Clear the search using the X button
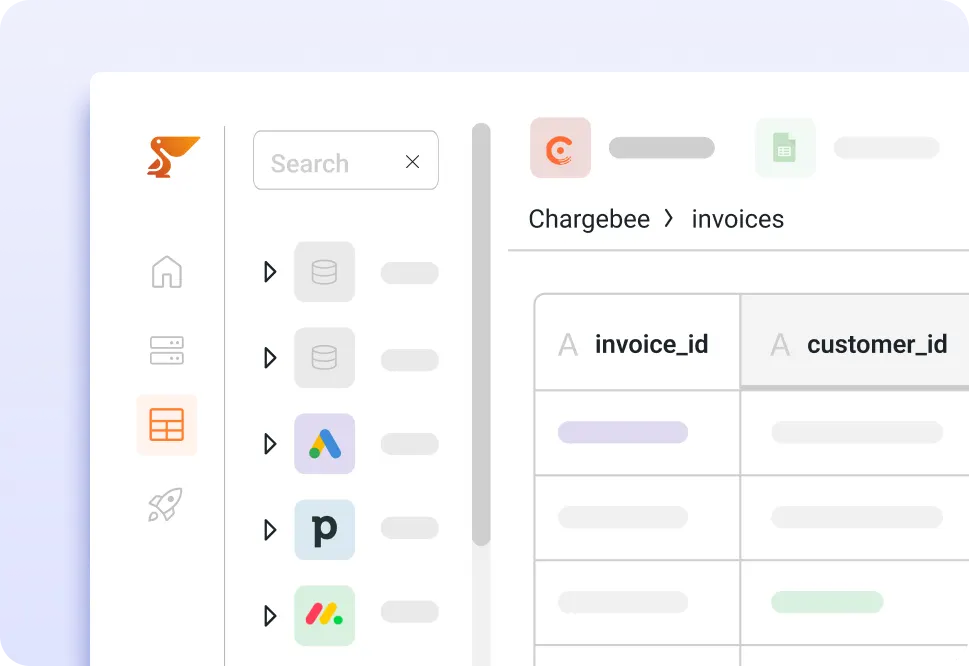The height and width of the screenshot is (666, 969). coord(412,160)
